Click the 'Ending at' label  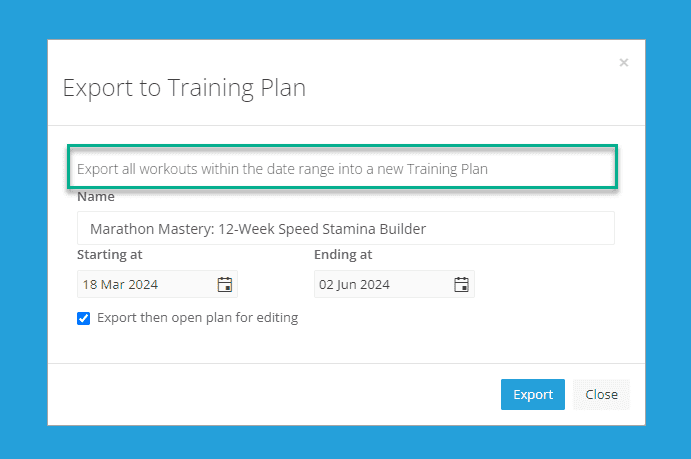(343, 255)
